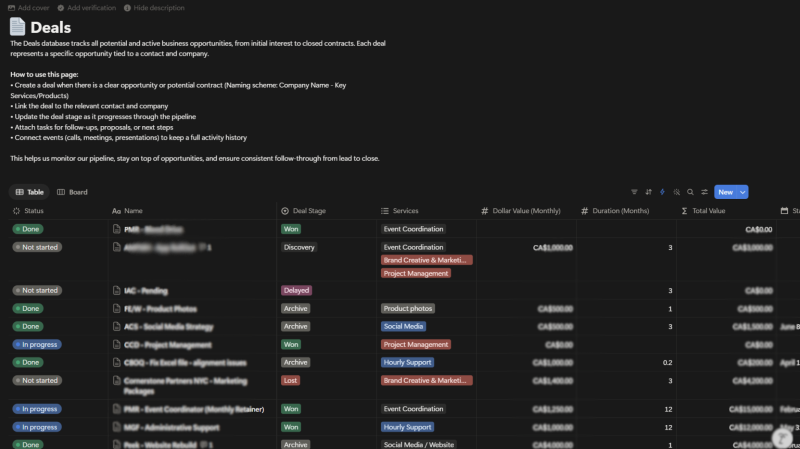Click the Product photos service tag

tap(408, 309)
